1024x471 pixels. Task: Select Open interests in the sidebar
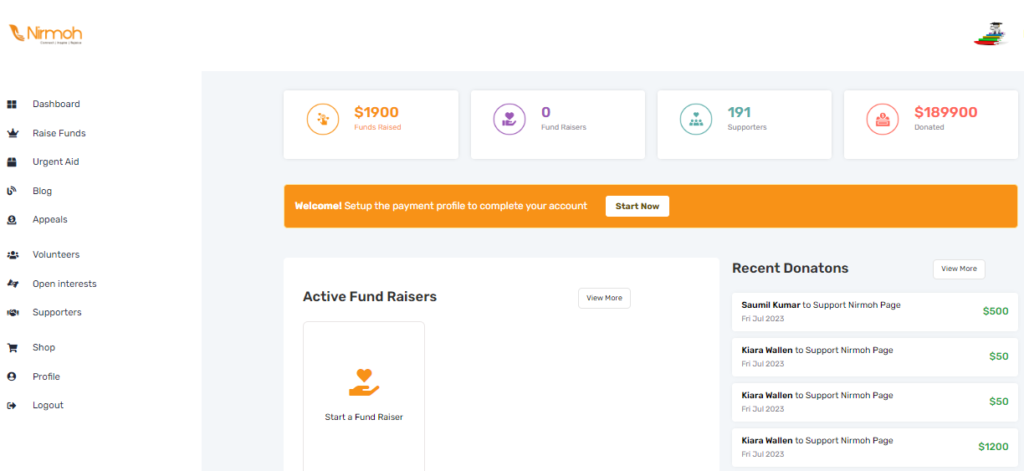64,284
